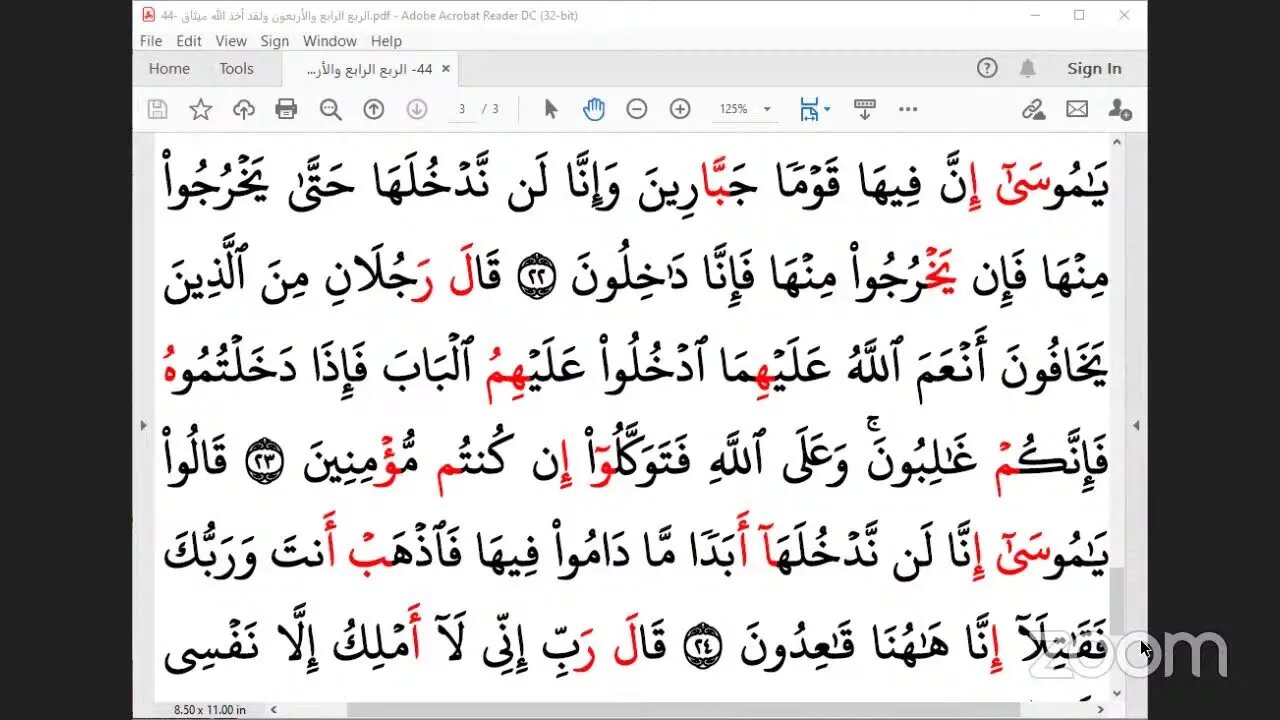1280x720 pixels.
Task: Open the View menu
Action: click(231, 41)
